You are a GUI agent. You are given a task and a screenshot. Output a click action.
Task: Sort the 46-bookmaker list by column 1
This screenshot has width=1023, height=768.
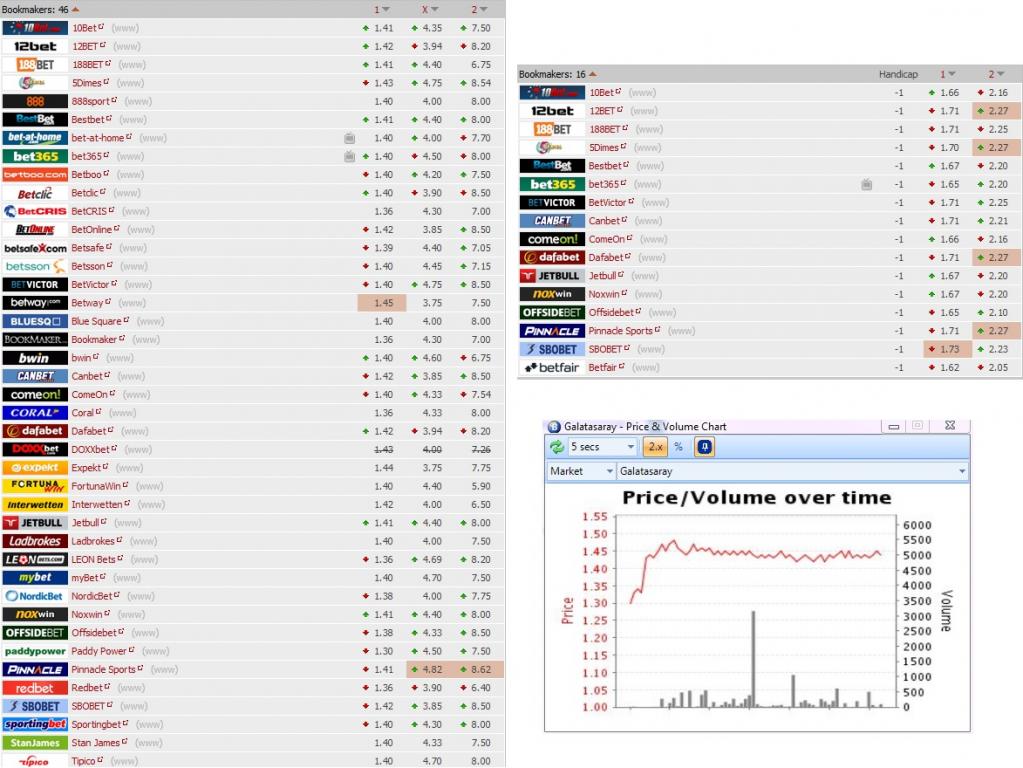(381, 9)
